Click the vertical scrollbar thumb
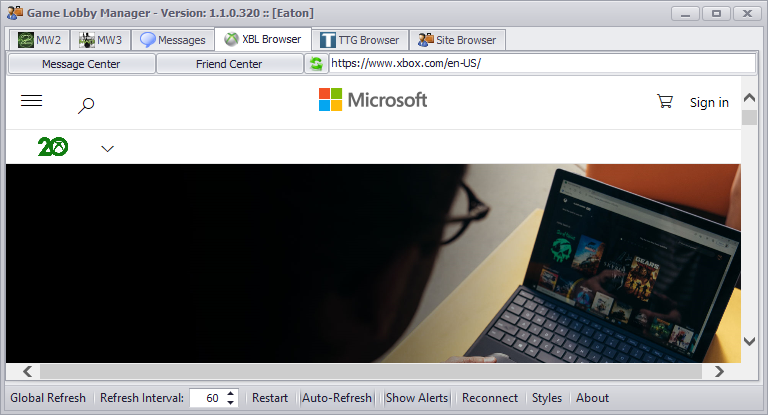Image resolution: width=768 pixels, height=415 pixels. [749, 117]
